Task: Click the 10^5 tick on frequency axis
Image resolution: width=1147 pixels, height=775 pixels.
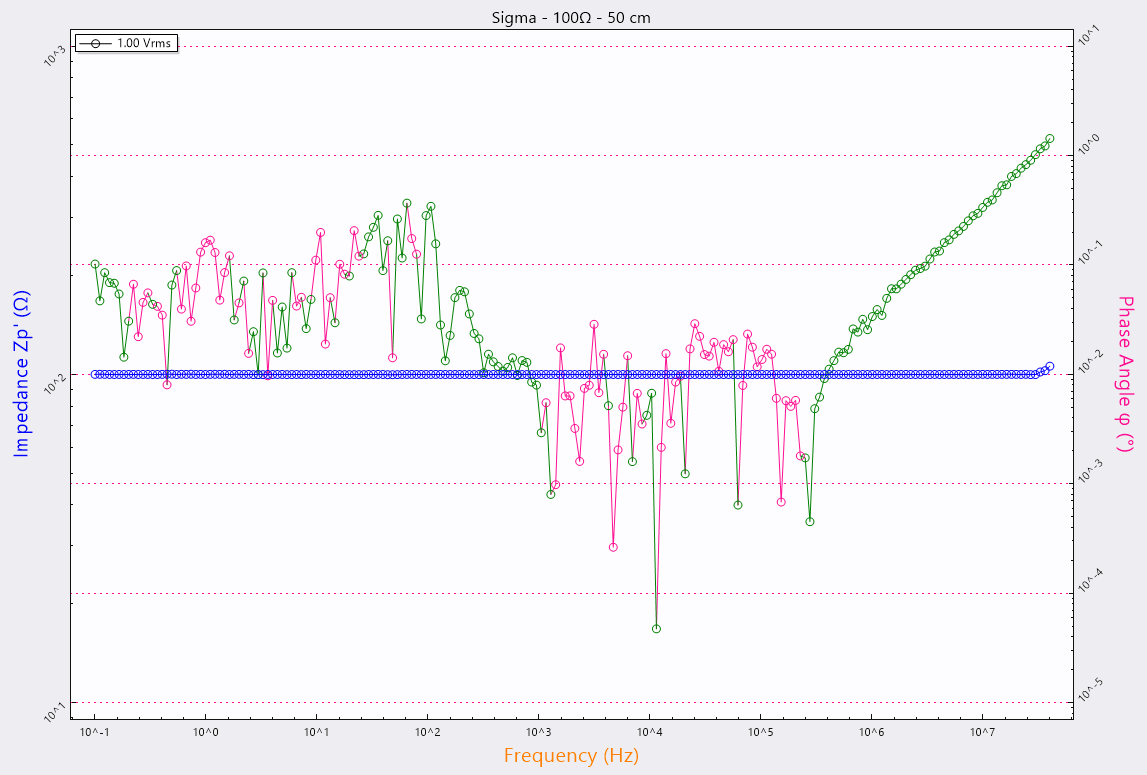Action: coord(760,733)
